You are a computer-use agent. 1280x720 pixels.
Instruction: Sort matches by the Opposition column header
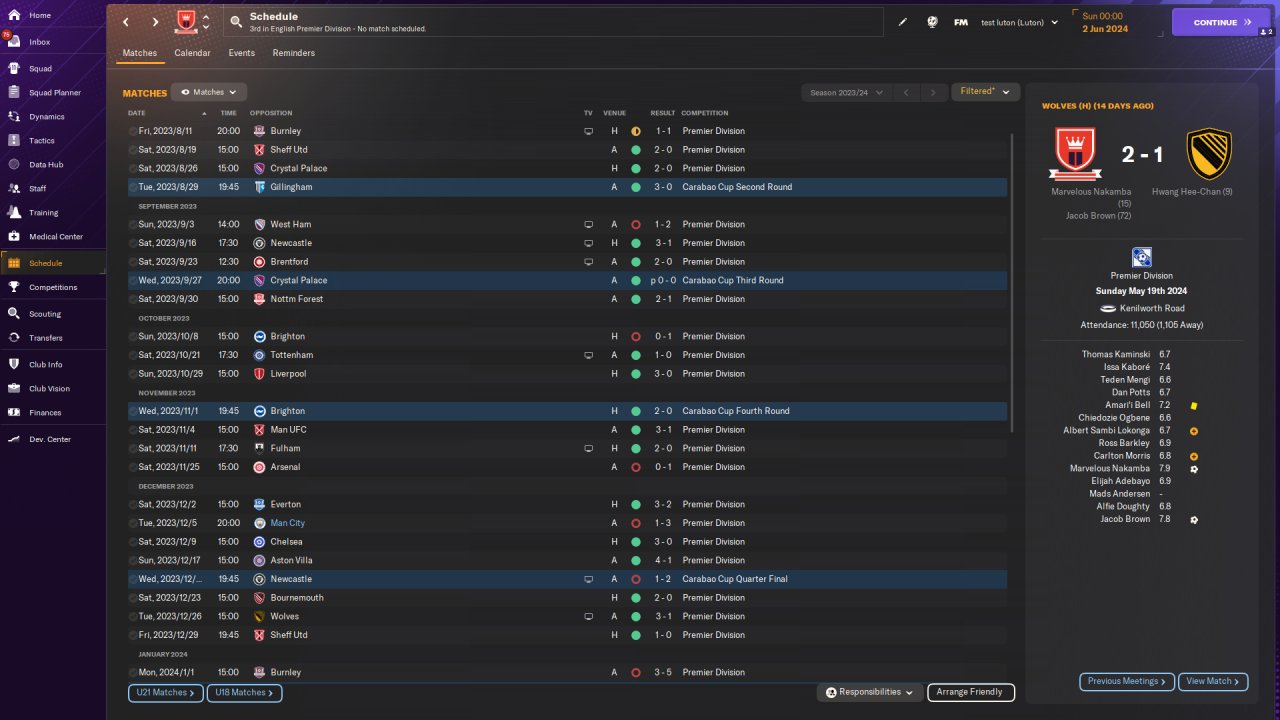pyautogui.click(x=270, y=113)
